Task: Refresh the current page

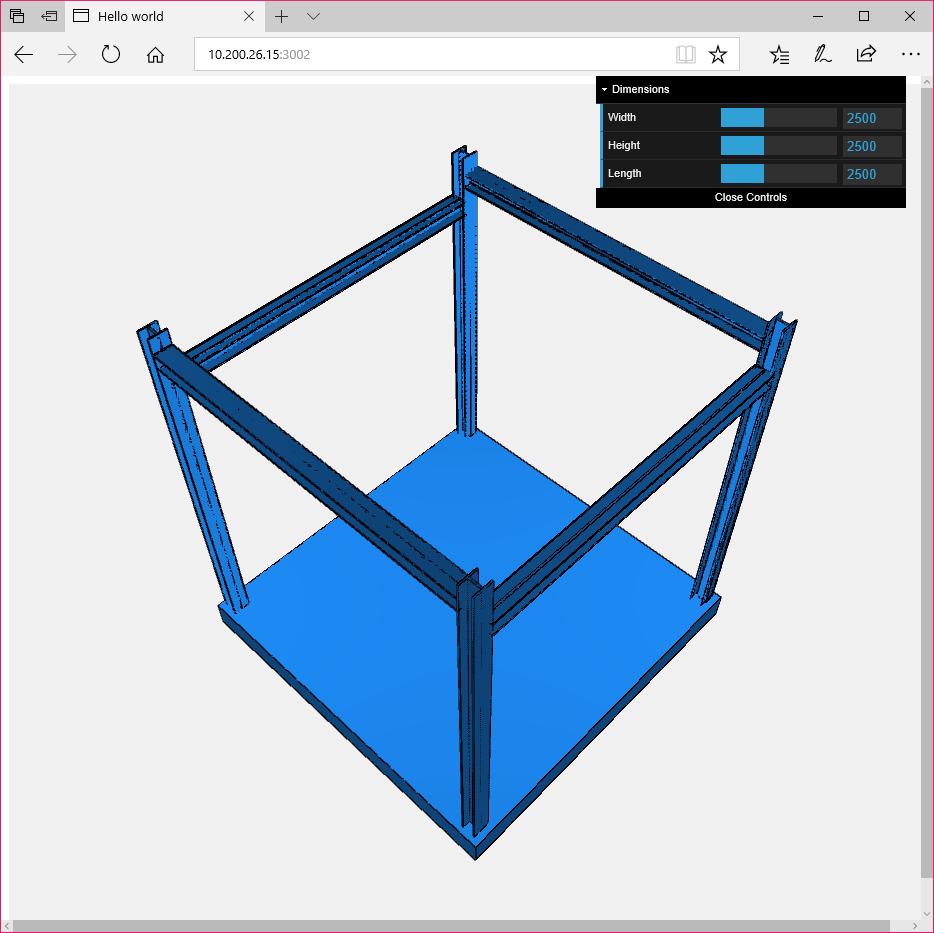Action: [110, 54]
